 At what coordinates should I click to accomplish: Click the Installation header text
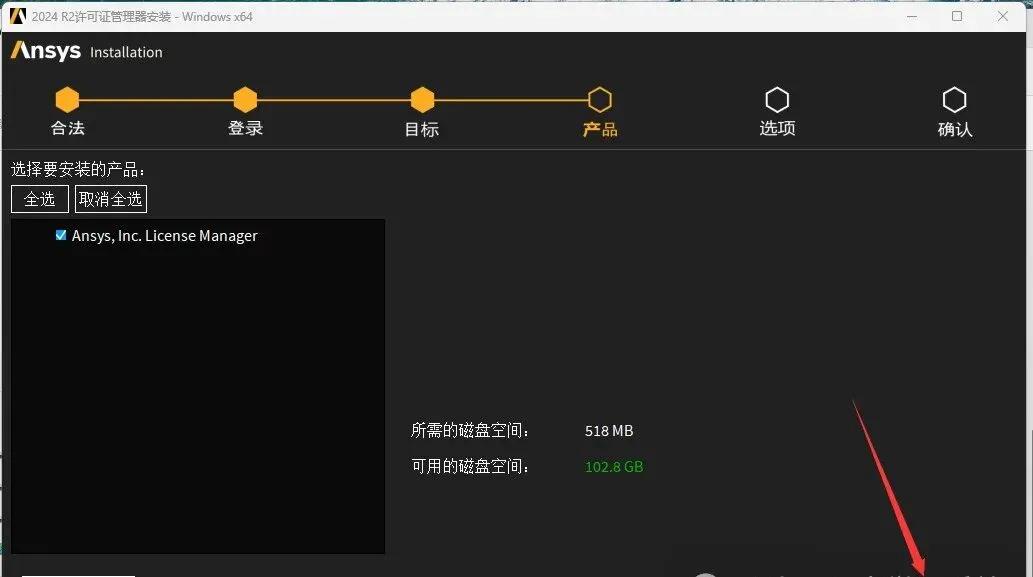point(126,53)
